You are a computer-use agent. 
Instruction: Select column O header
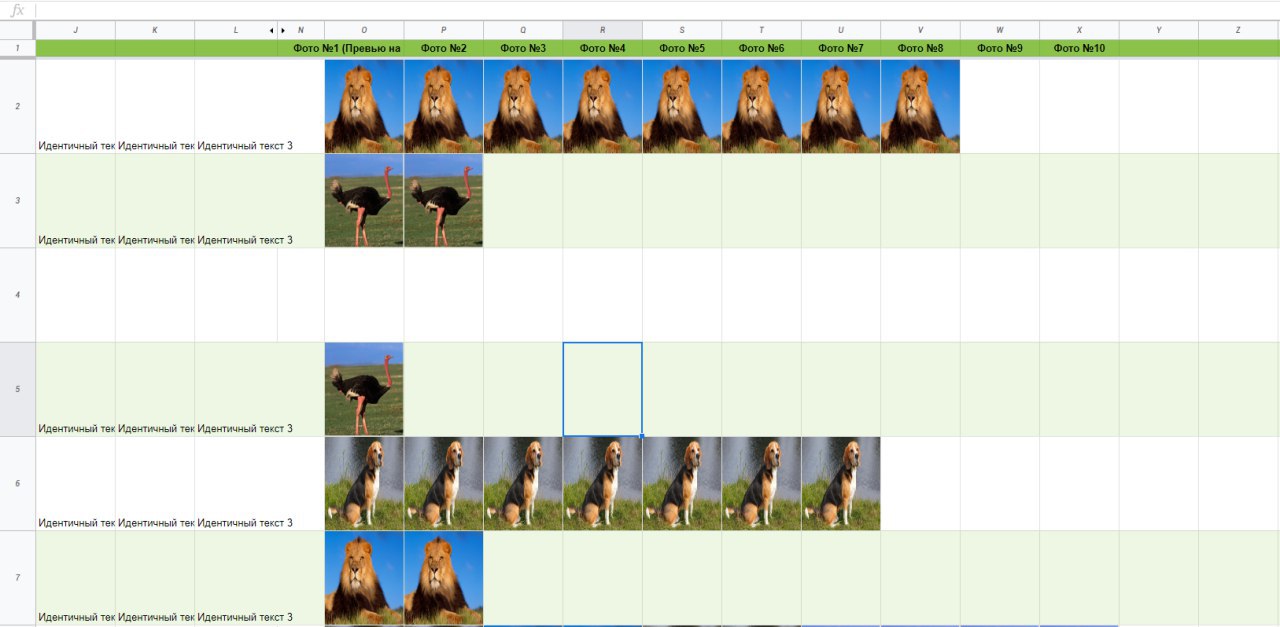tap(364, 30)
